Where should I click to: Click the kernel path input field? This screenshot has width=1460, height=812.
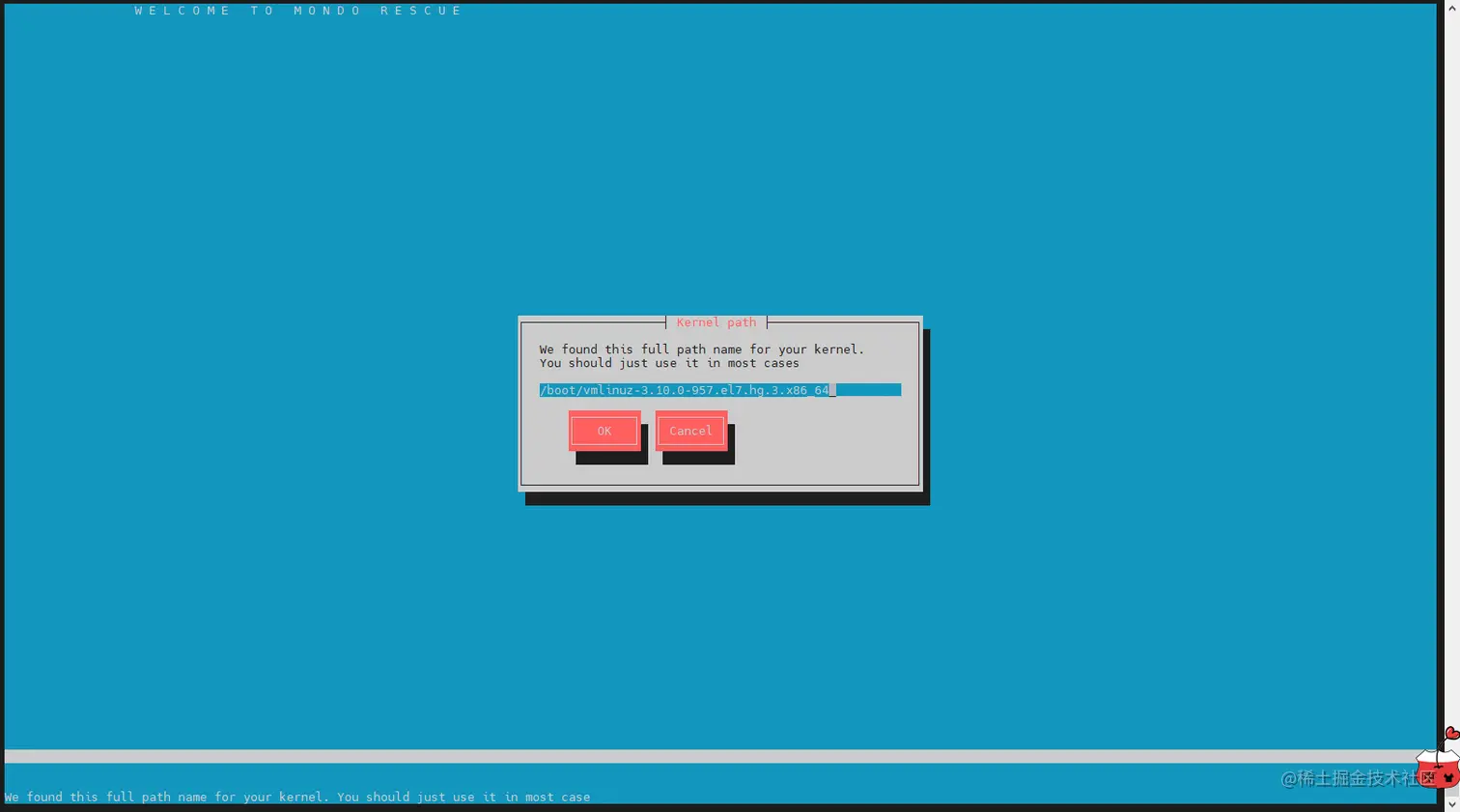(x=720, y=390)
